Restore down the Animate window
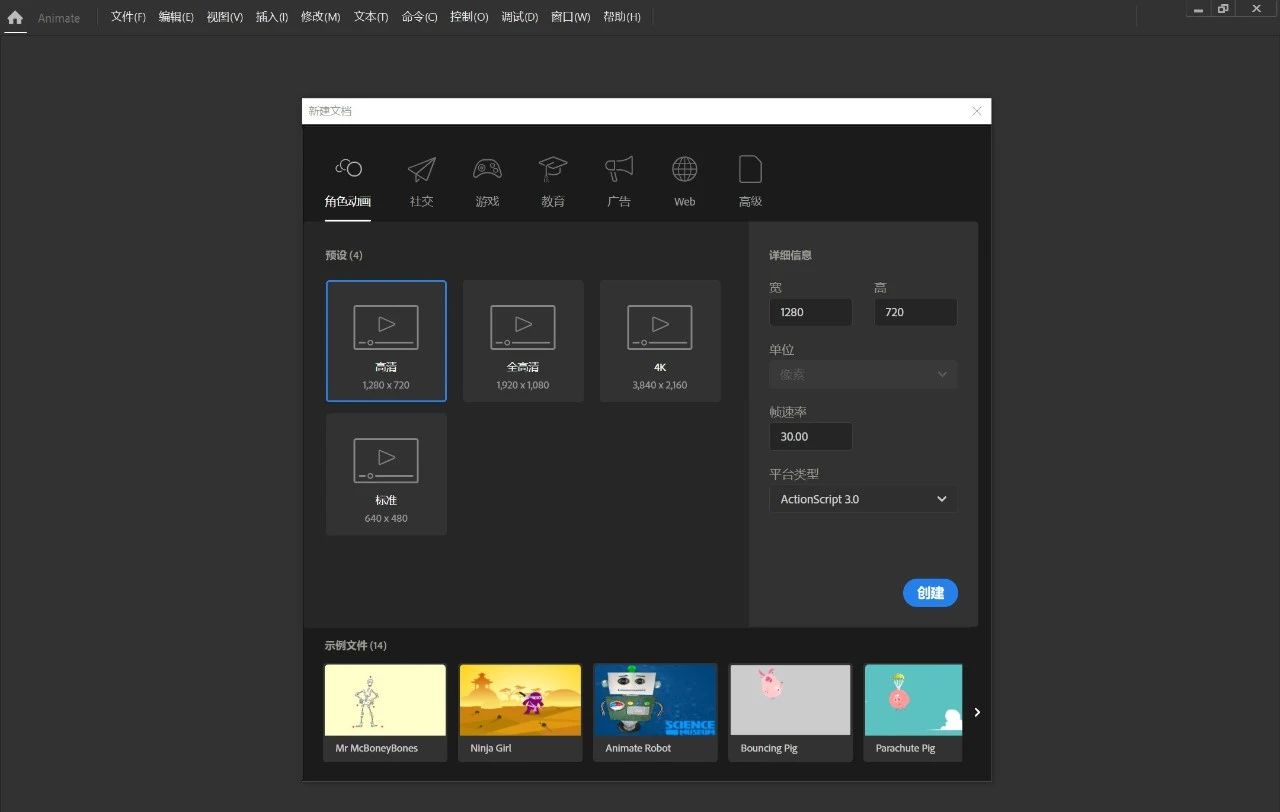The height and width of the screenshot is (812, 1280). coord(1223,9)
